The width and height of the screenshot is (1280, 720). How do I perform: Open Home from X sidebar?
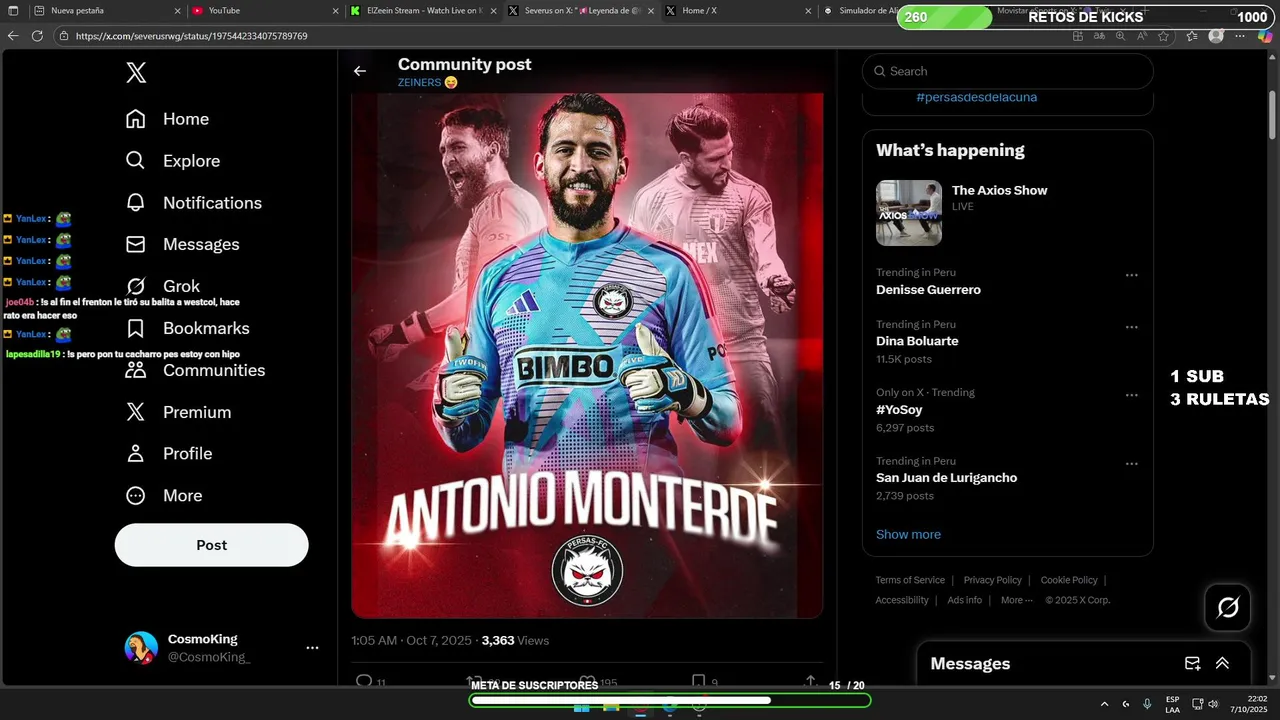tap(167, 119)
